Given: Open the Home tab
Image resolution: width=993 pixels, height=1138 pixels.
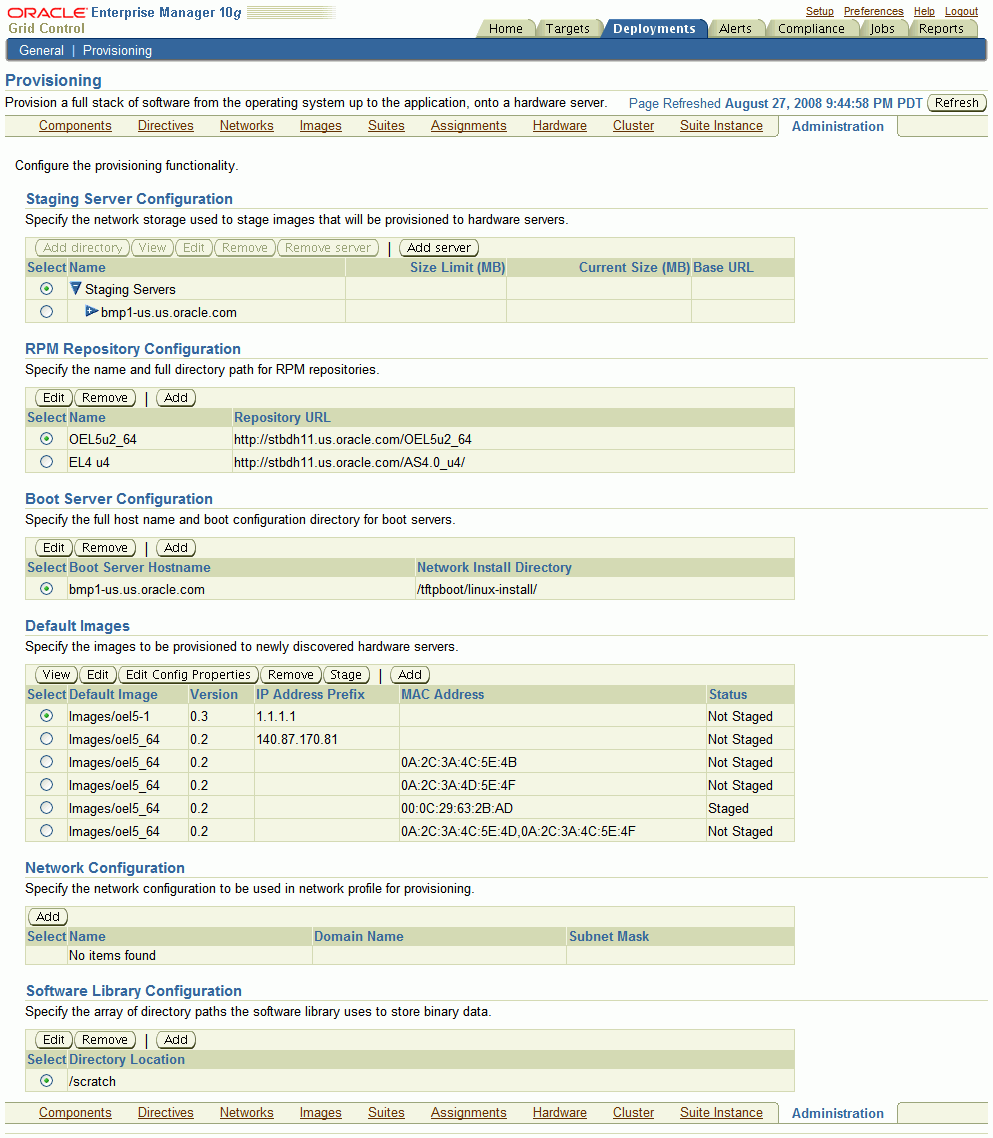Looking at the screenshot, I should (505, 28).
